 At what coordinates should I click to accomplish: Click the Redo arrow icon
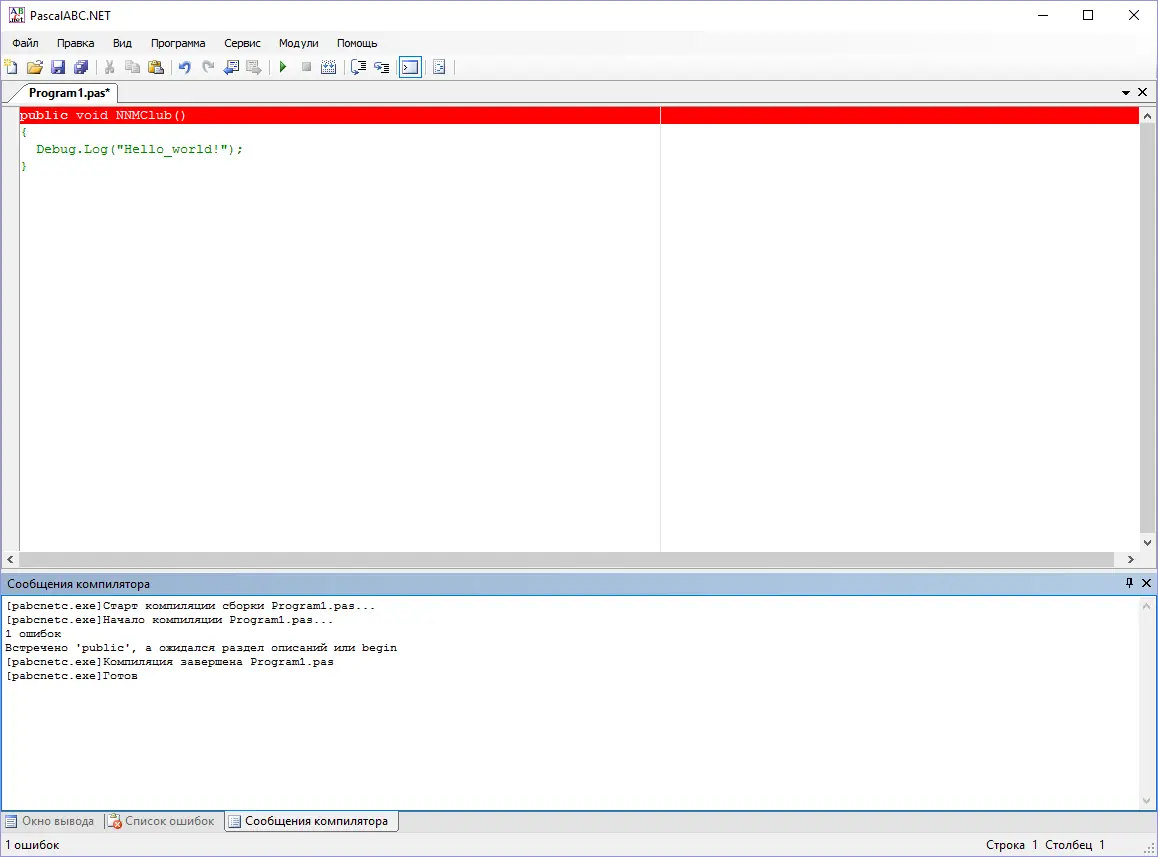click(x=208, y=67)
